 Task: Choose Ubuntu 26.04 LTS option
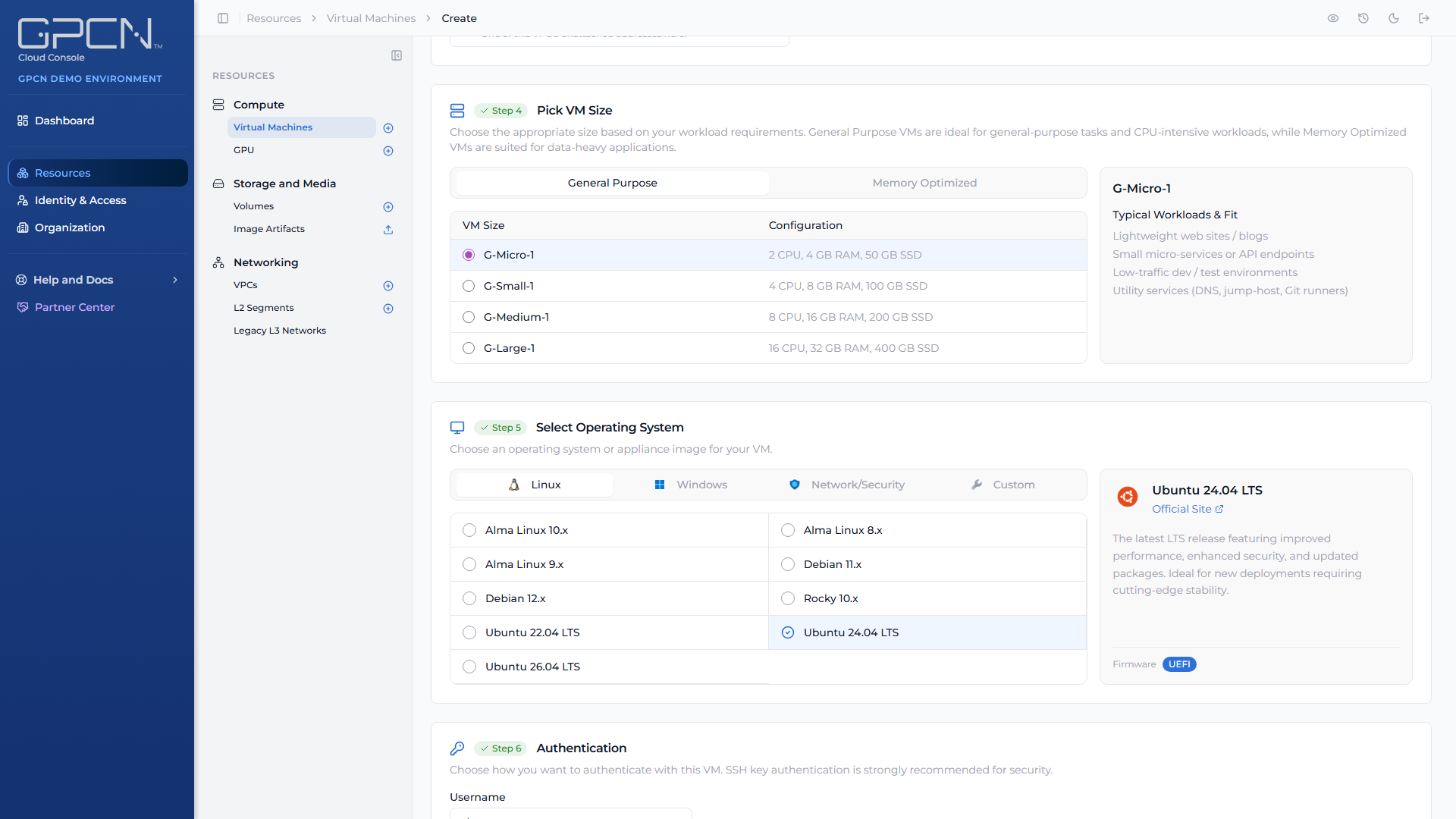click(610, 667)
